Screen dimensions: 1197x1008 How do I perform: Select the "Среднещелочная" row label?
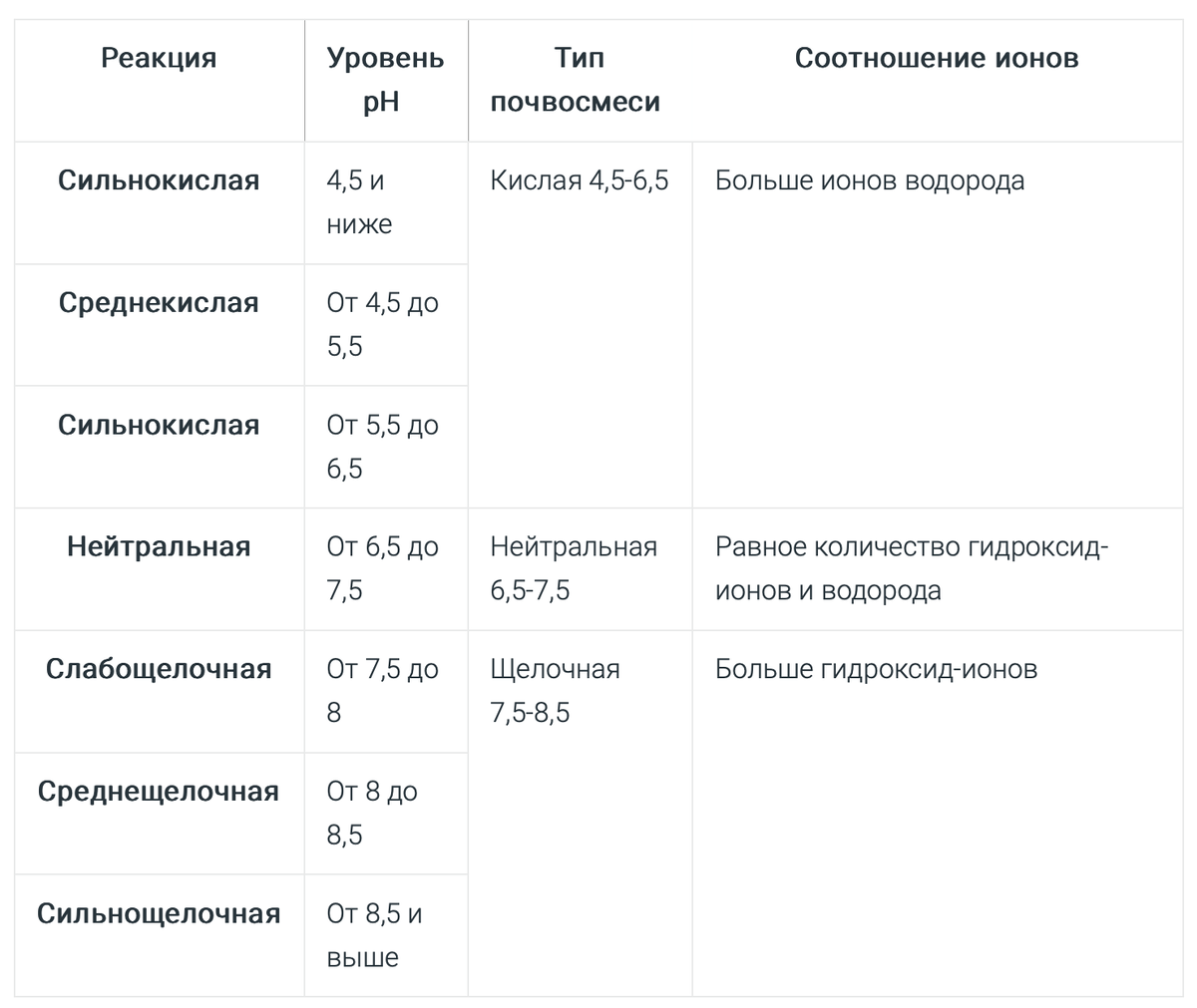click(159, 792)
